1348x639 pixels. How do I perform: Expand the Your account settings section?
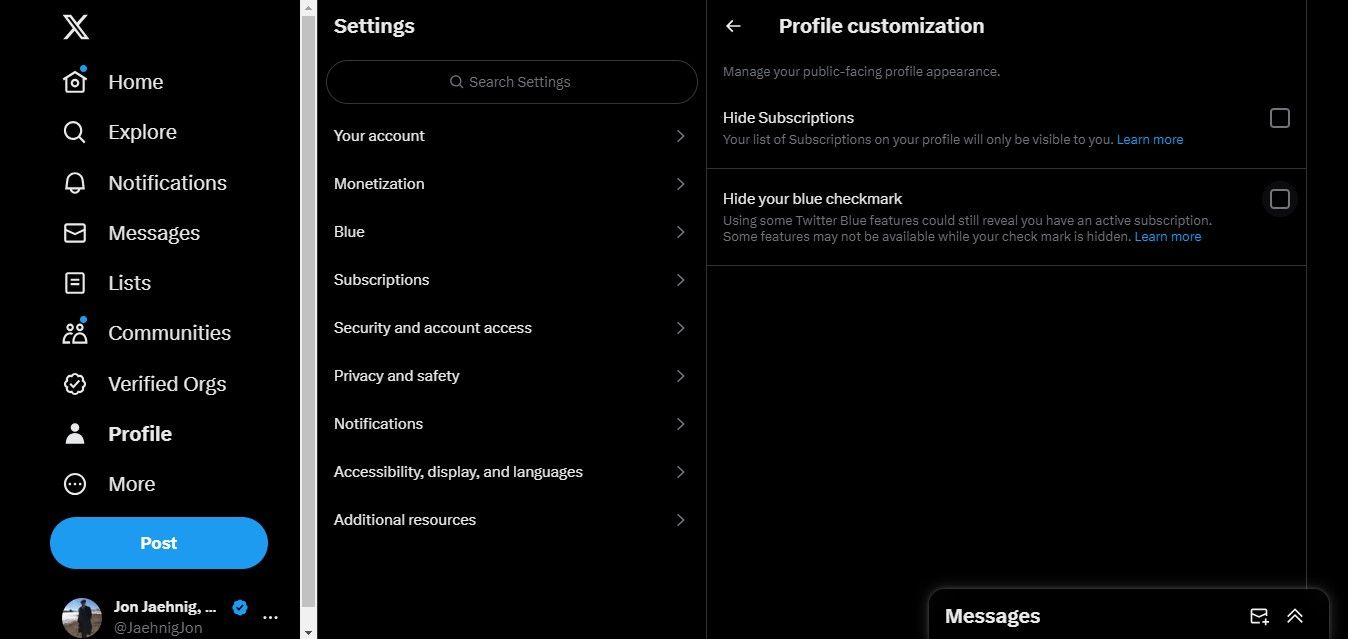(511, 135)
